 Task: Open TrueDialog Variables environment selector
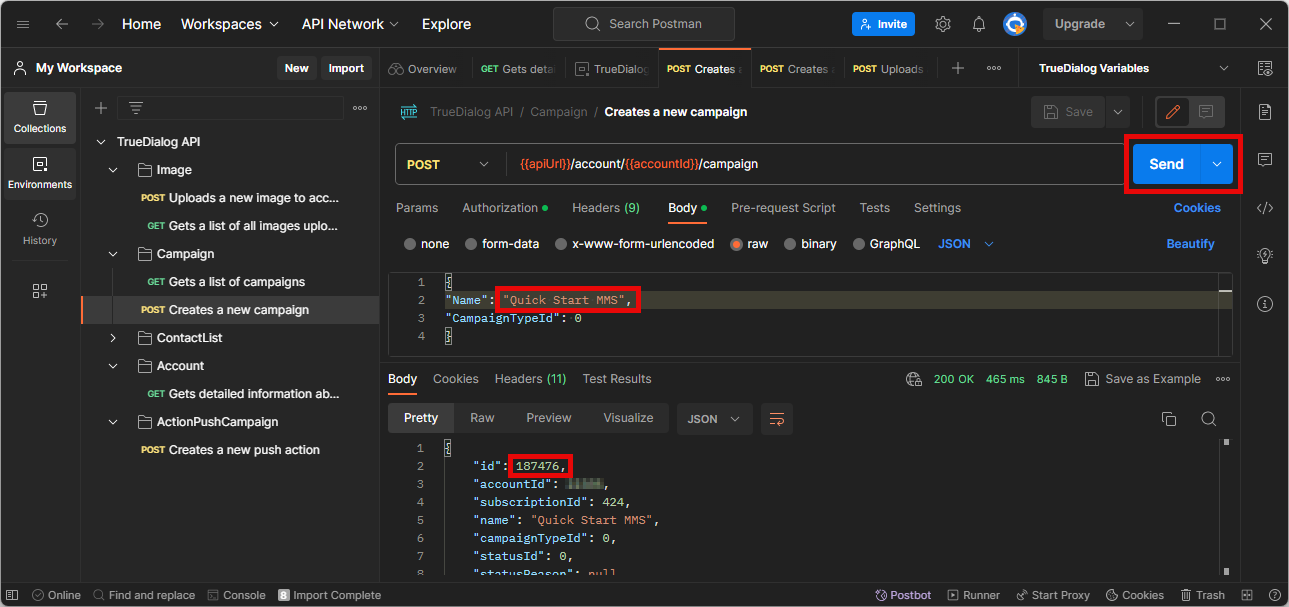[1133, 68]
